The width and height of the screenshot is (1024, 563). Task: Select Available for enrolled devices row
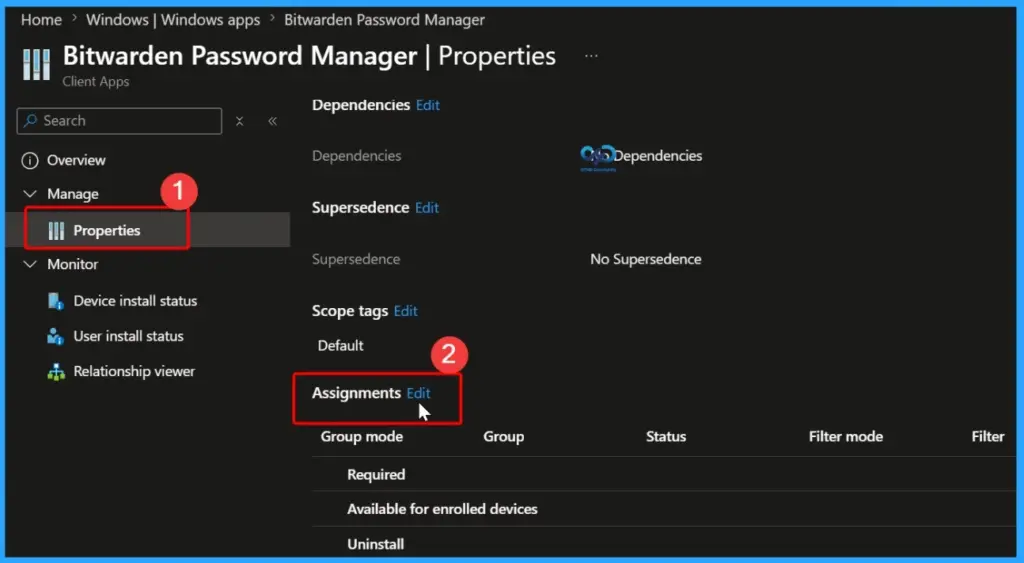tap(664, 509)
